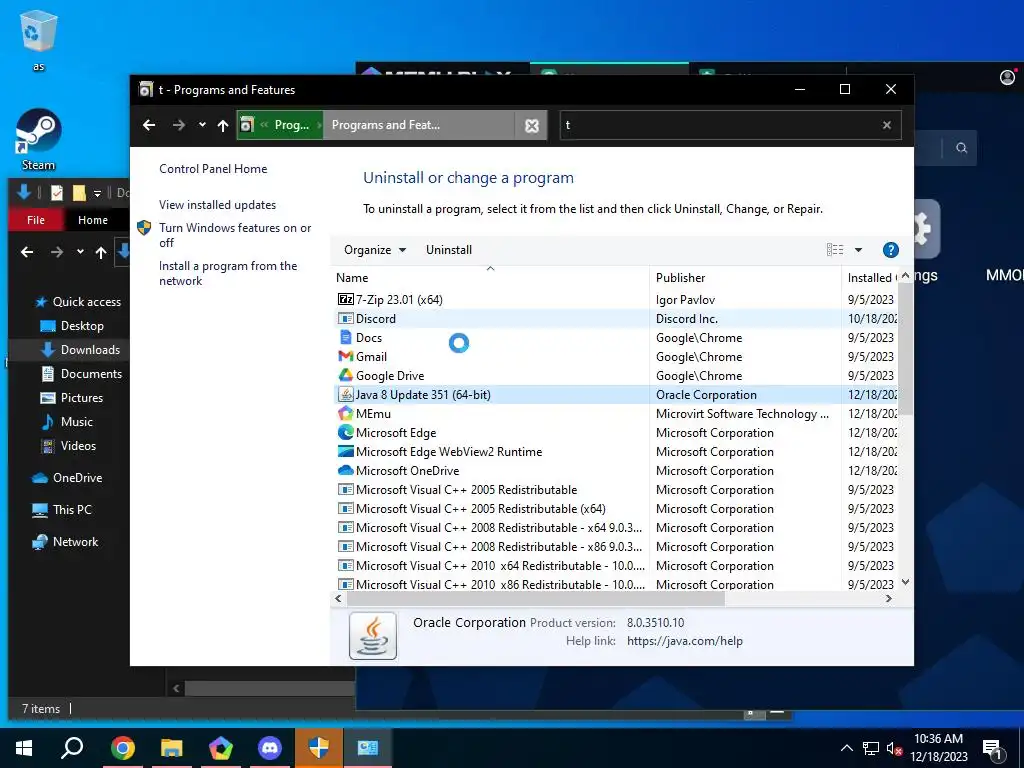Open recent locations dropdown in File Explorer
Image resolution: width=1024 pixels, height=768 pixels.
pyautogui.click(x=80, y=251)
